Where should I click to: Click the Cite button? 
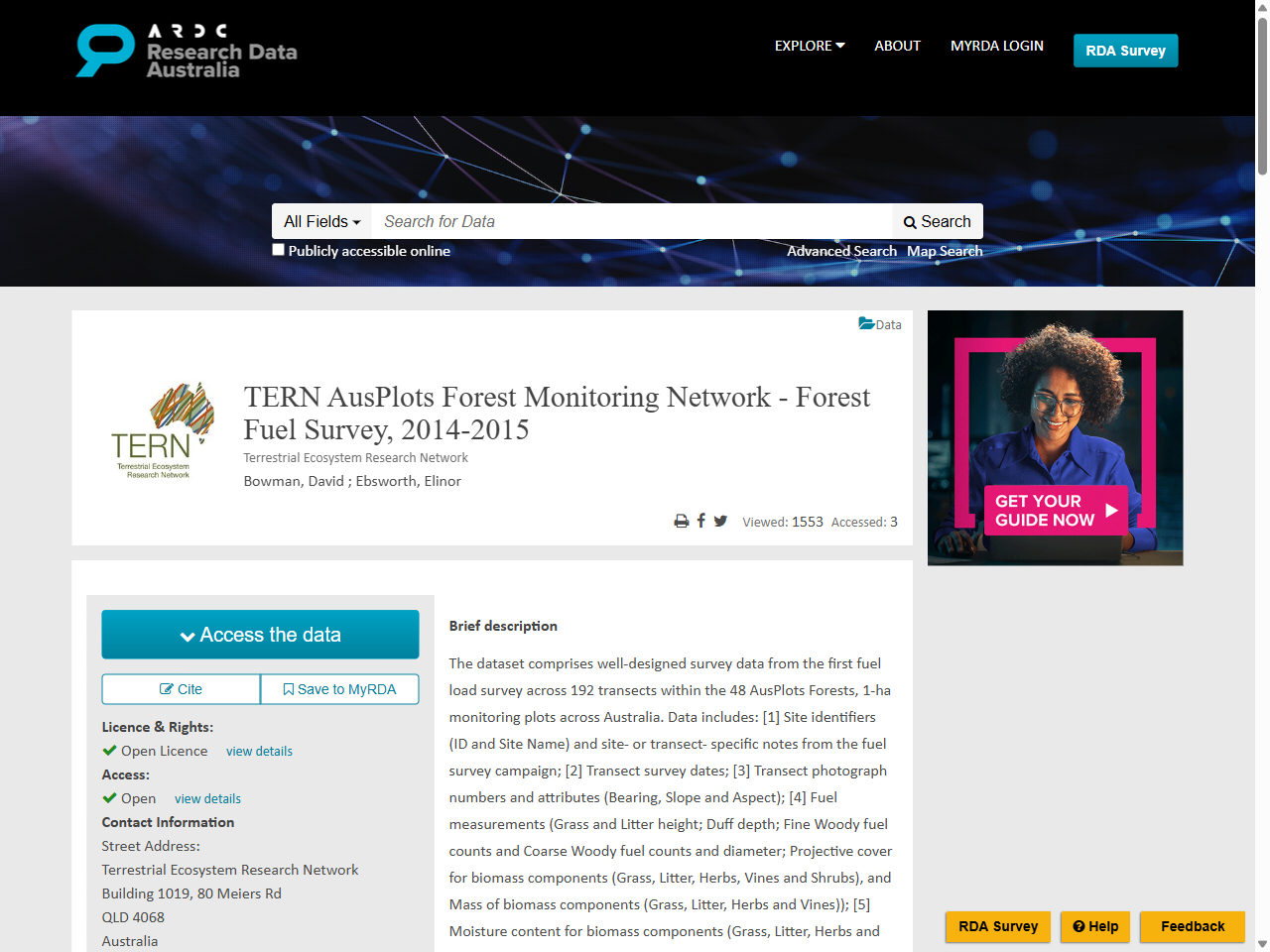pos(181,689)
